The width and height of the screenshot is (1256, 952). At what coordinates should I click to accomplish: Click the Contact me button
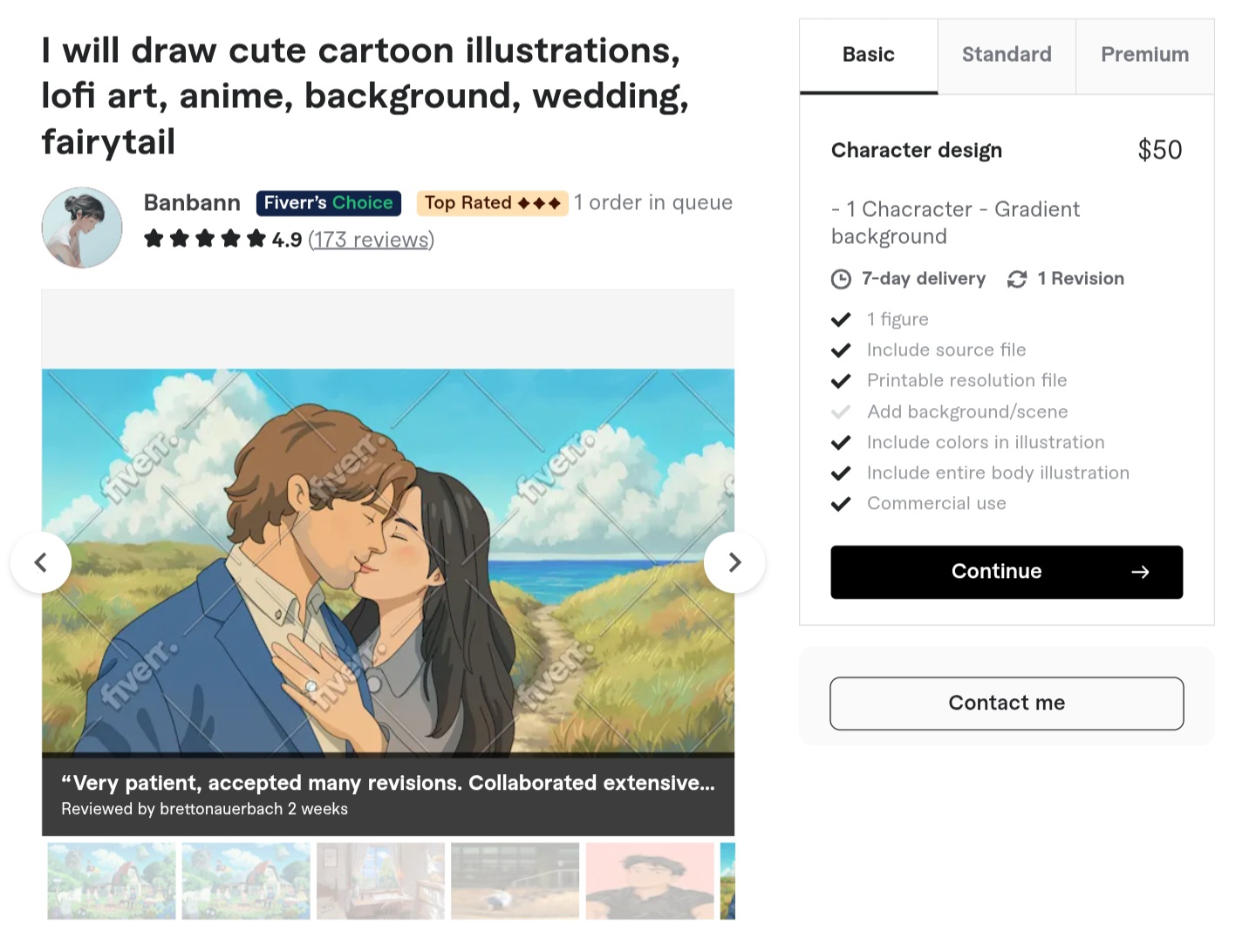click(x=1007, y=703)
